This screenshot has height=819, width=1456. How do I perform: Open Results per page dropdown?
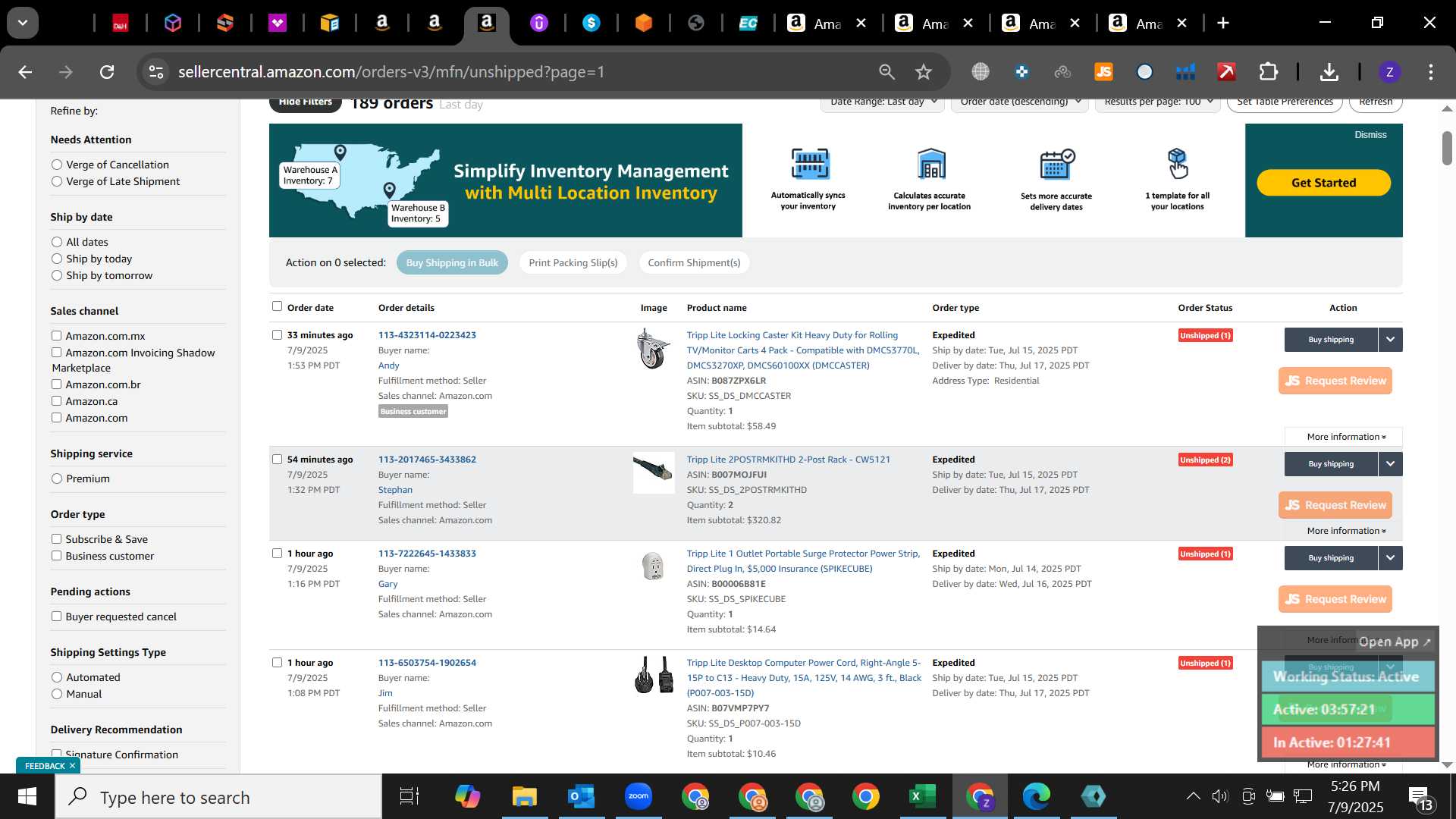point(1158,103)
